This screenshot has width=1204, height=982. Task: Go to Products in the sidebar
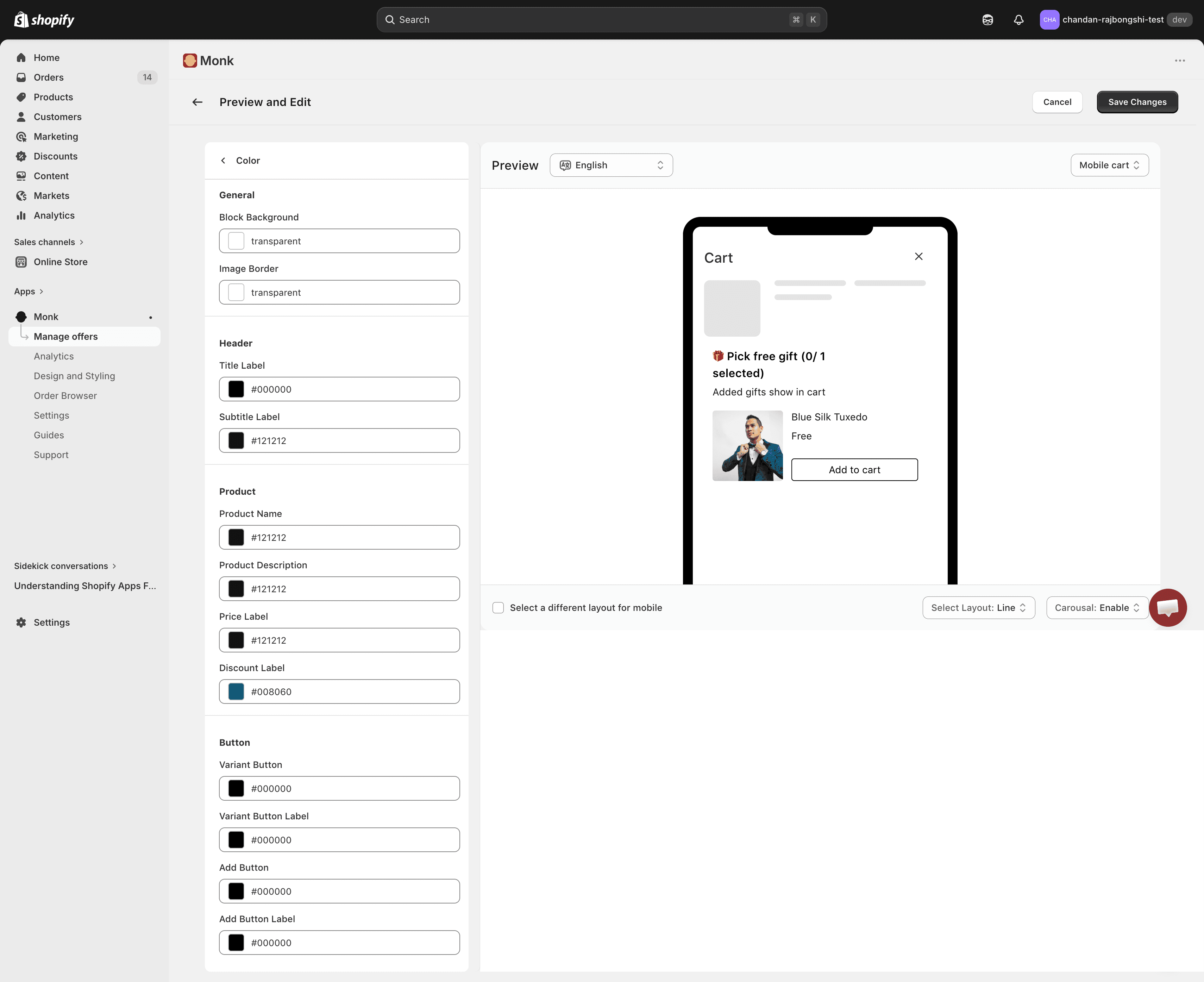[53, 97]
